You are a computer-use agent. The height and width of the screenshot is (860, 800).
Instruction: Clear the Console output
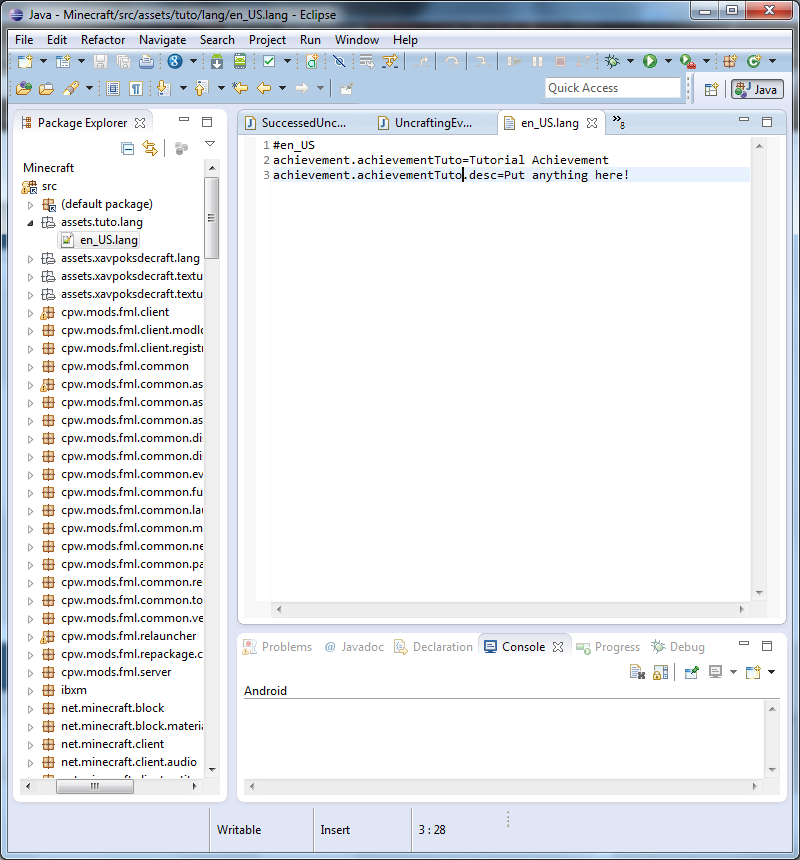point(636,673)
